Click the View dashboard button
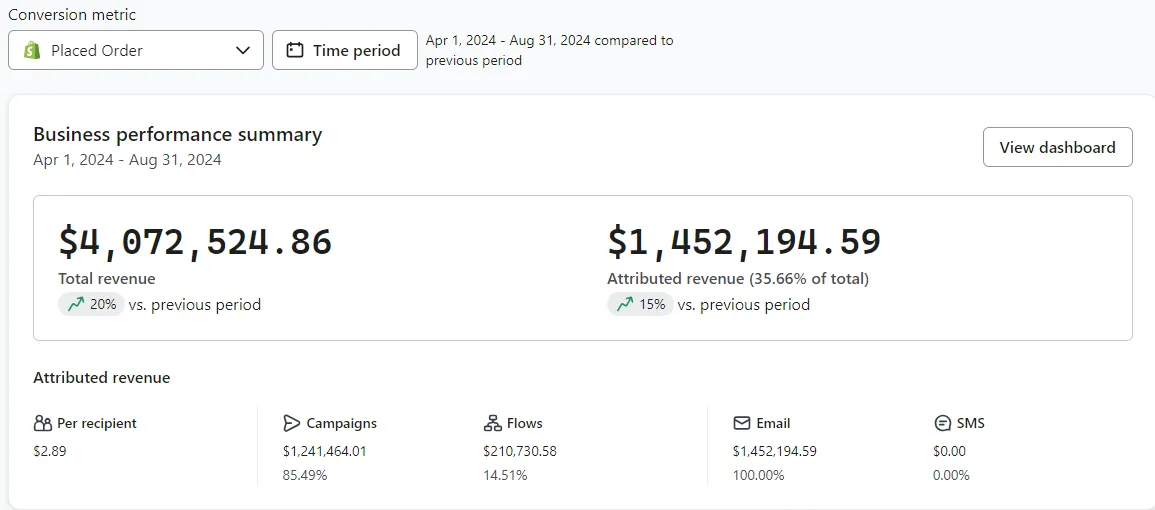Viewport: 1155px width, 510px height. click(1057, 147)
